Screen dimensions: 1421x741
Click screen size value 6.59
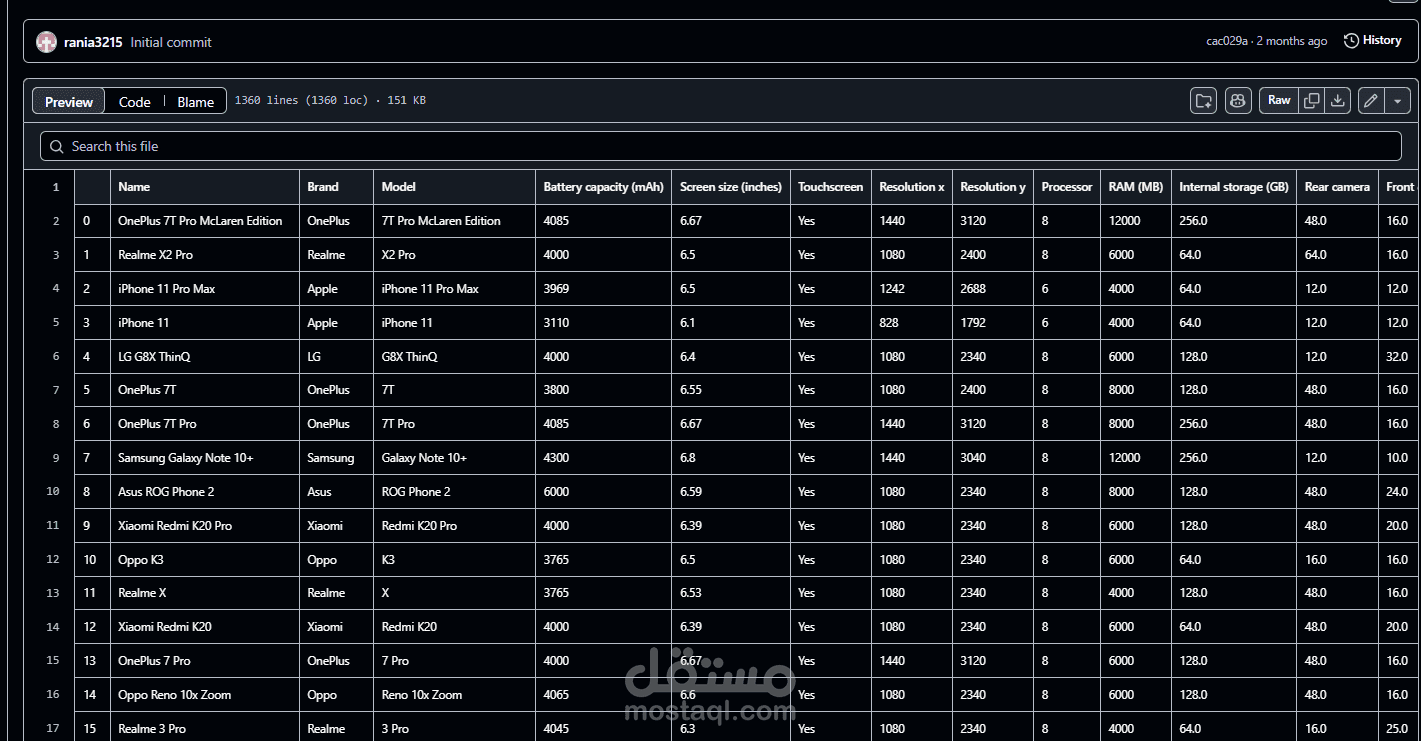[x=691, y=492]
